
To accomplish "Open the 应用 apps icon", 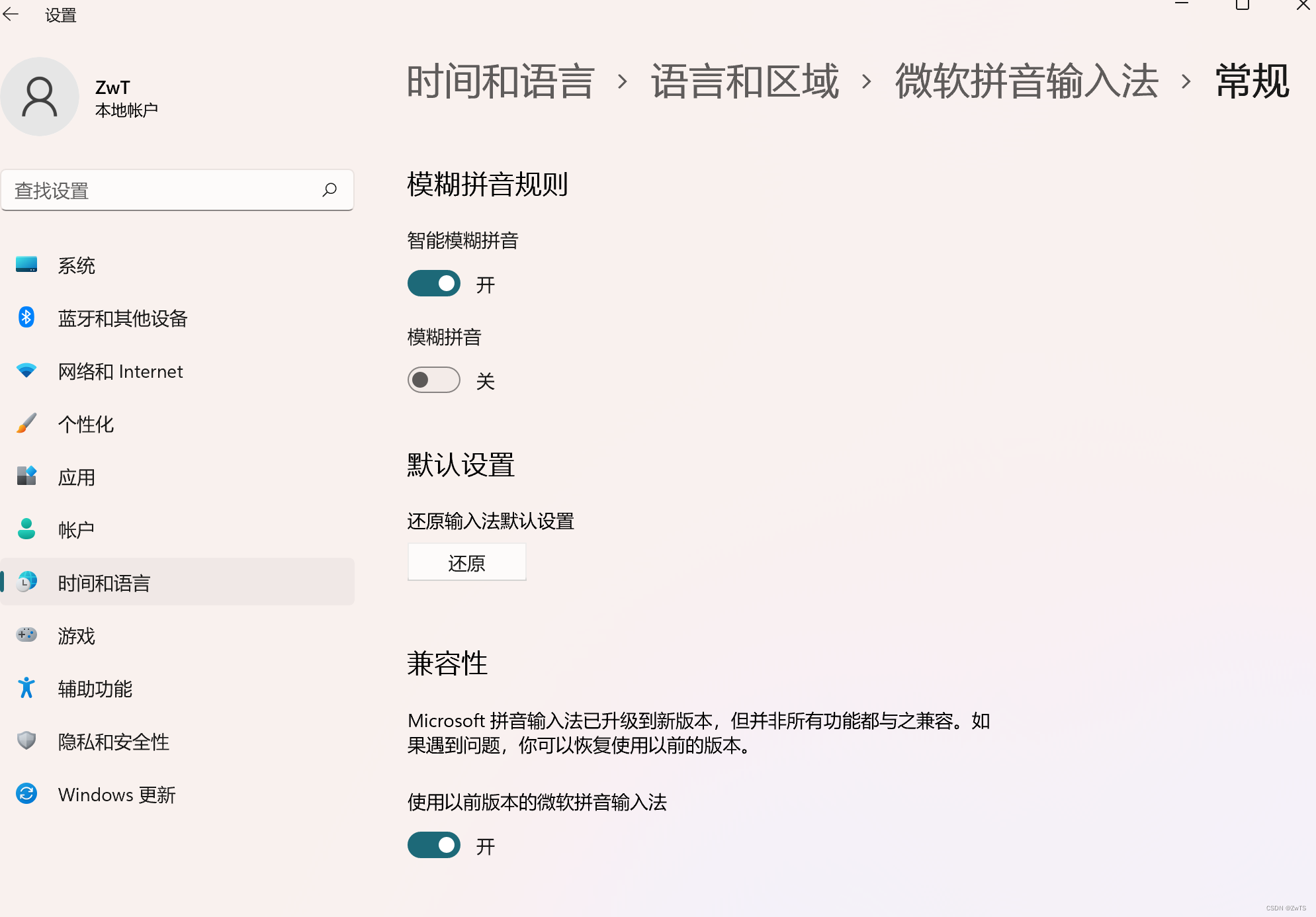I will tap(26, 476).
